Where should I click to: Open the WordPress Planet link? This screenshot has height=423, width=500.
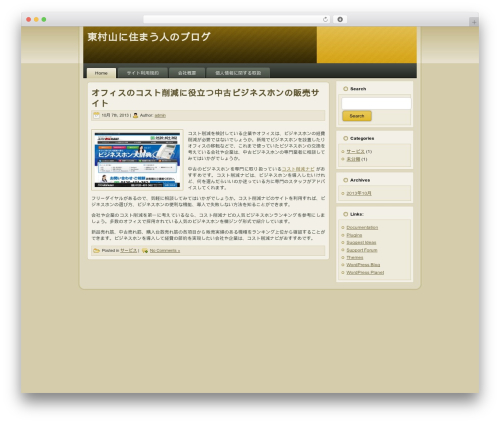tap(365, 272)
